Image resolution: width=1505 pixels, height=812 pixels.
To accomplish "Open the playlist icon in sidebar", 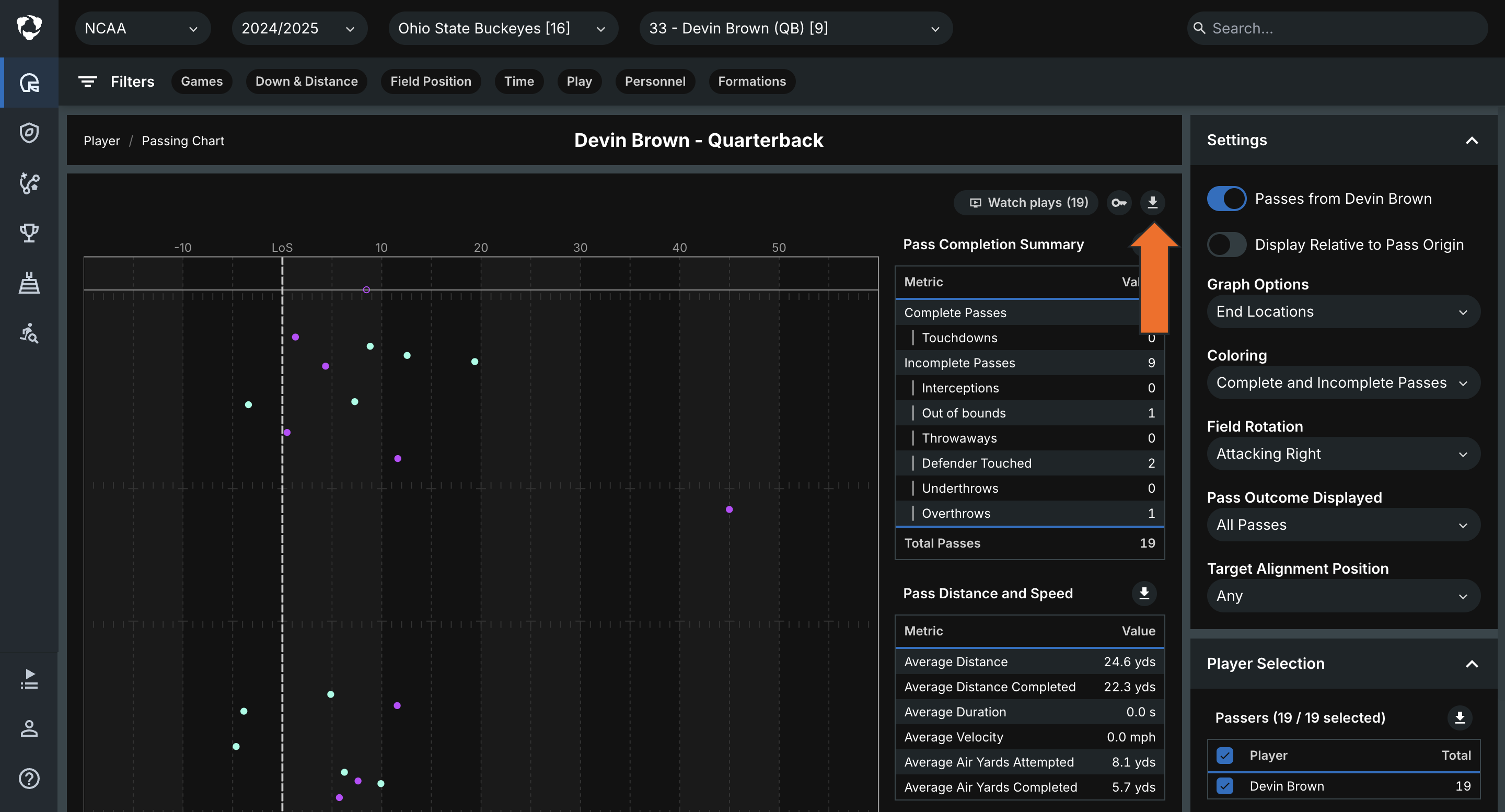I will [29, 679].
